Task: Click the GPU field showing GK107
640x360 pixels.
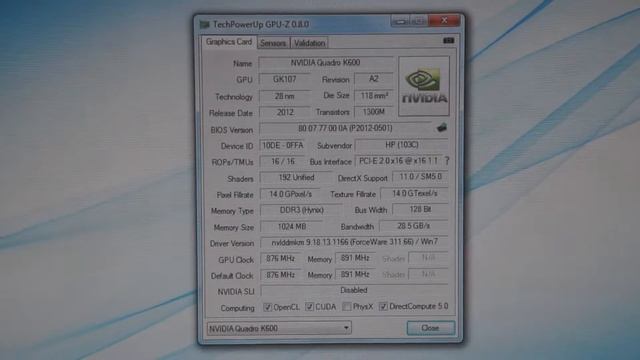Action: click(284, 79)
